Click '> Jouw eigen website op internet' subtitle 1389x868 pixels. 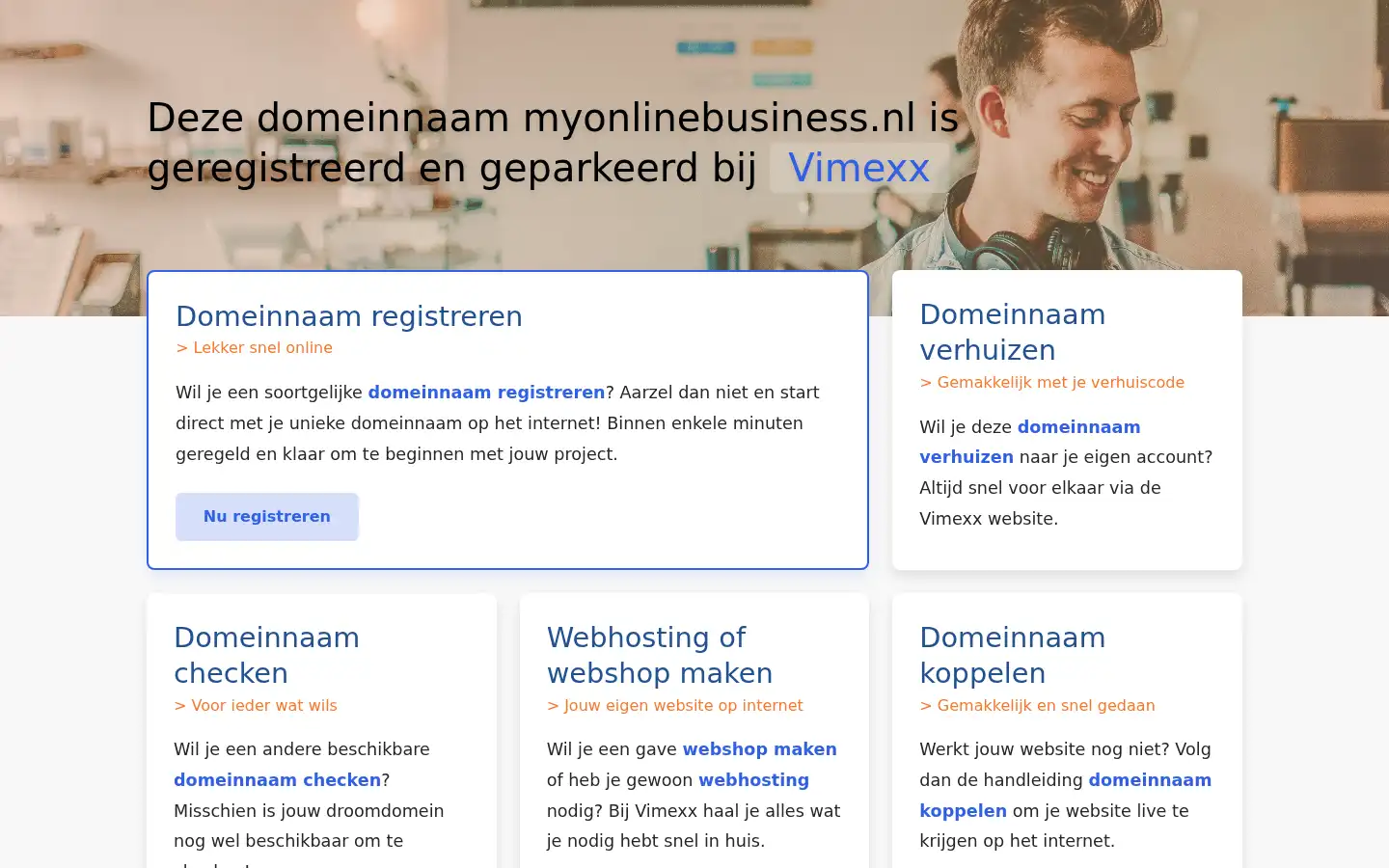(674, 706)
